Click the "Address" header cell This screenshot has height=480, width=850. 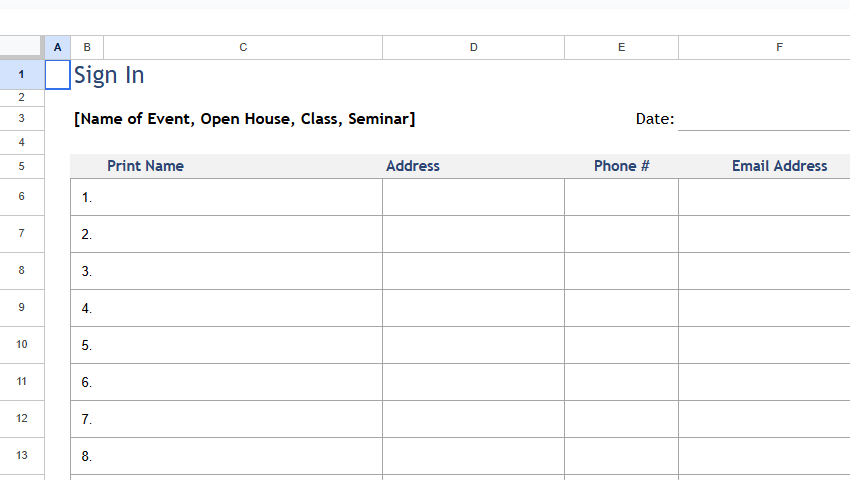tap(413, 166)
